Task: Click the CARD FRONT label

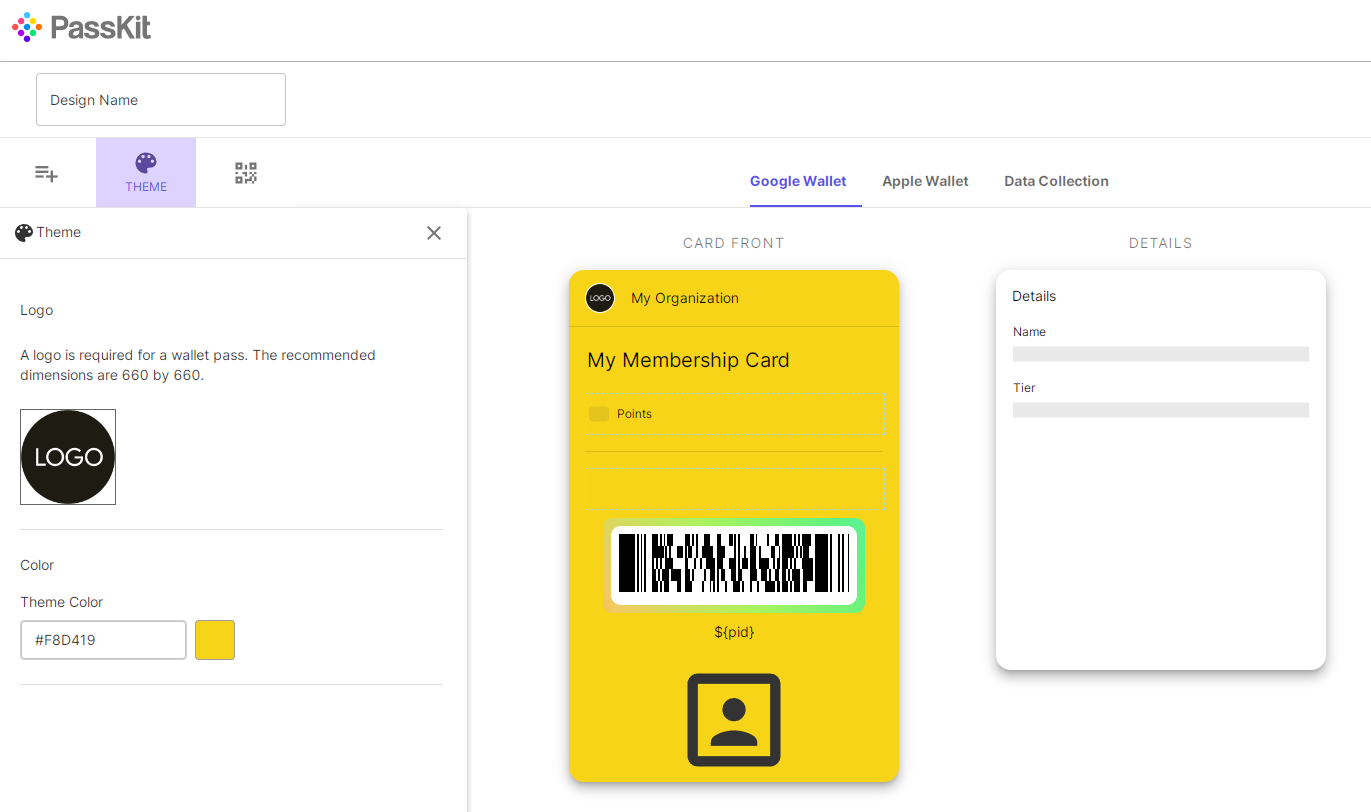Action: (x=734, y=243)
